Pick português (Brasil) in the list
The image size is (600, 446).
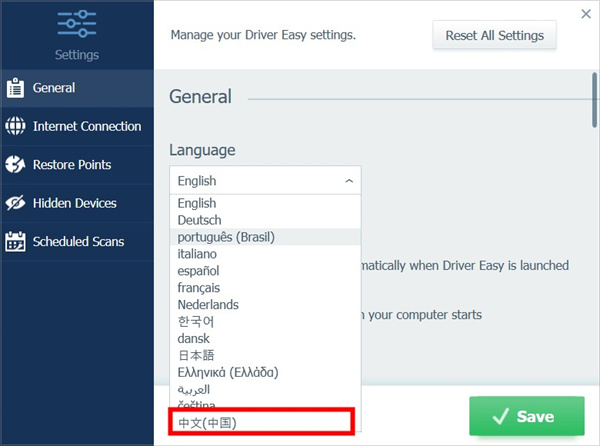(225, 237)
